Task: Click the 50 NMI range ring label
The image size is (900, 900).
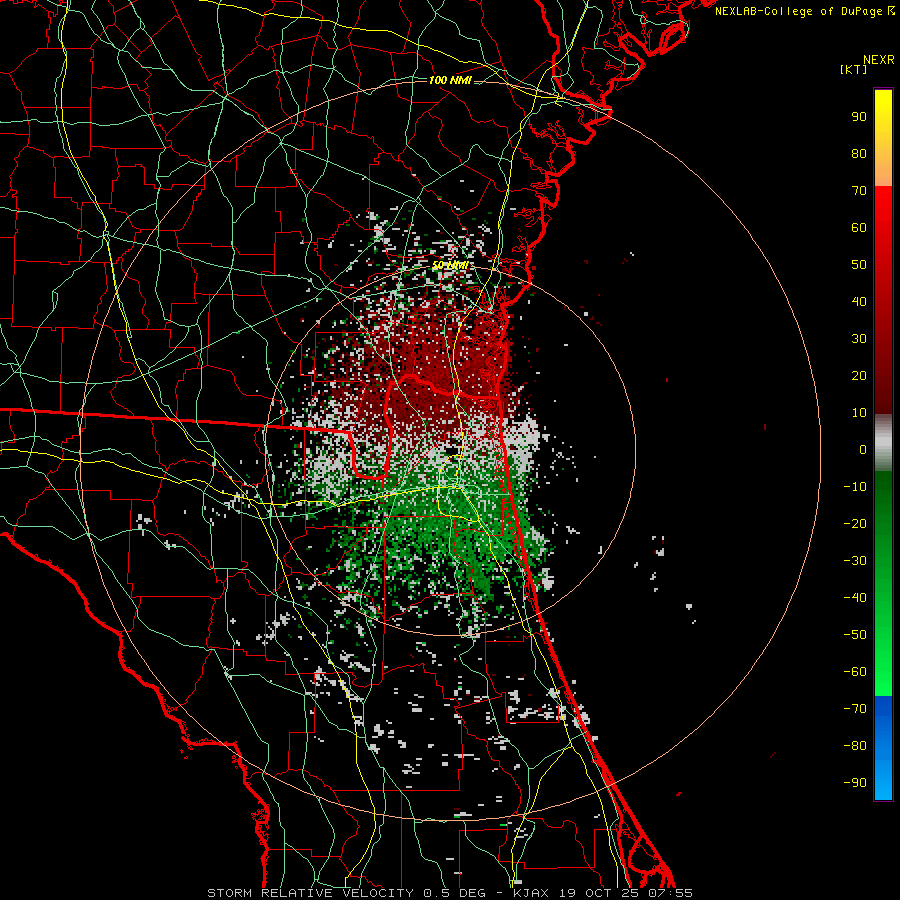Action: (x=450, y=265)
